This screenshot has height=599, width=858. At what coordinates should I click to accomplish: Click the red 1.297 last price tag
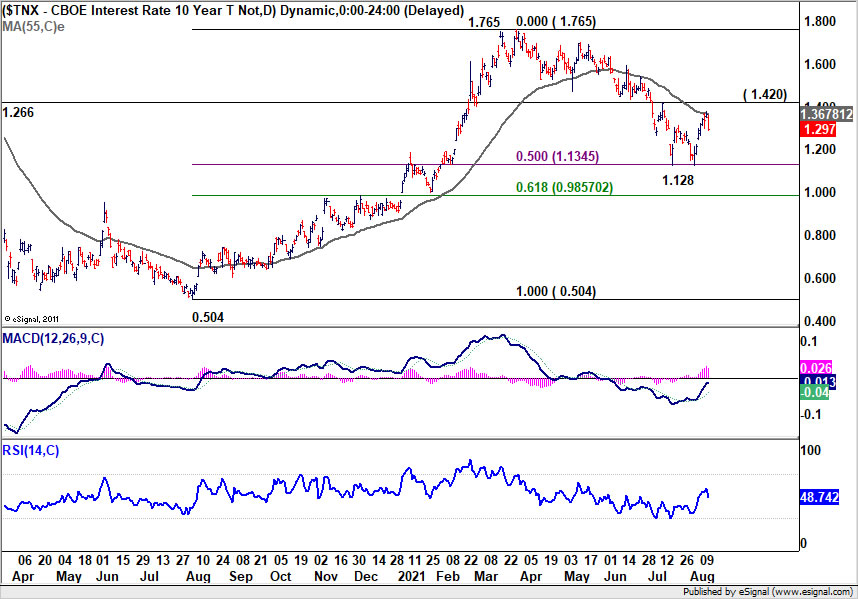click(818, 130)
